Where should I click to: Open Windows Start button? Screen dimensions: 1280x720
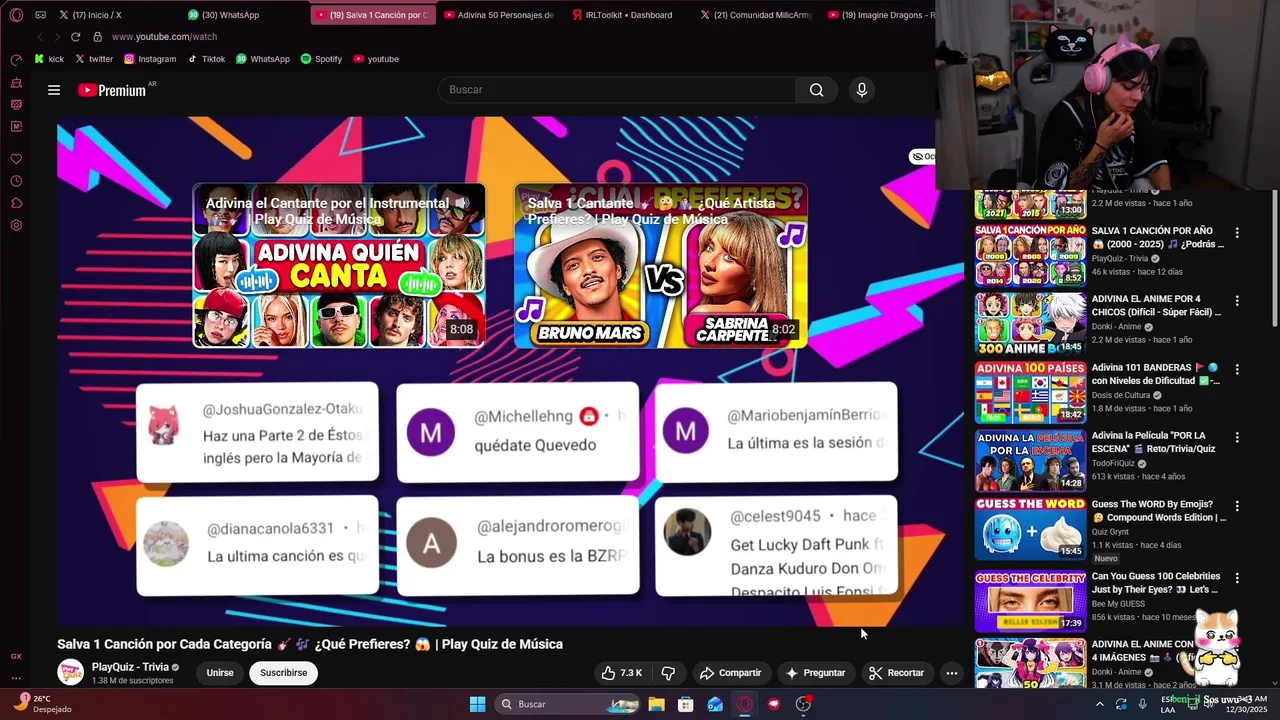[477, 704]
